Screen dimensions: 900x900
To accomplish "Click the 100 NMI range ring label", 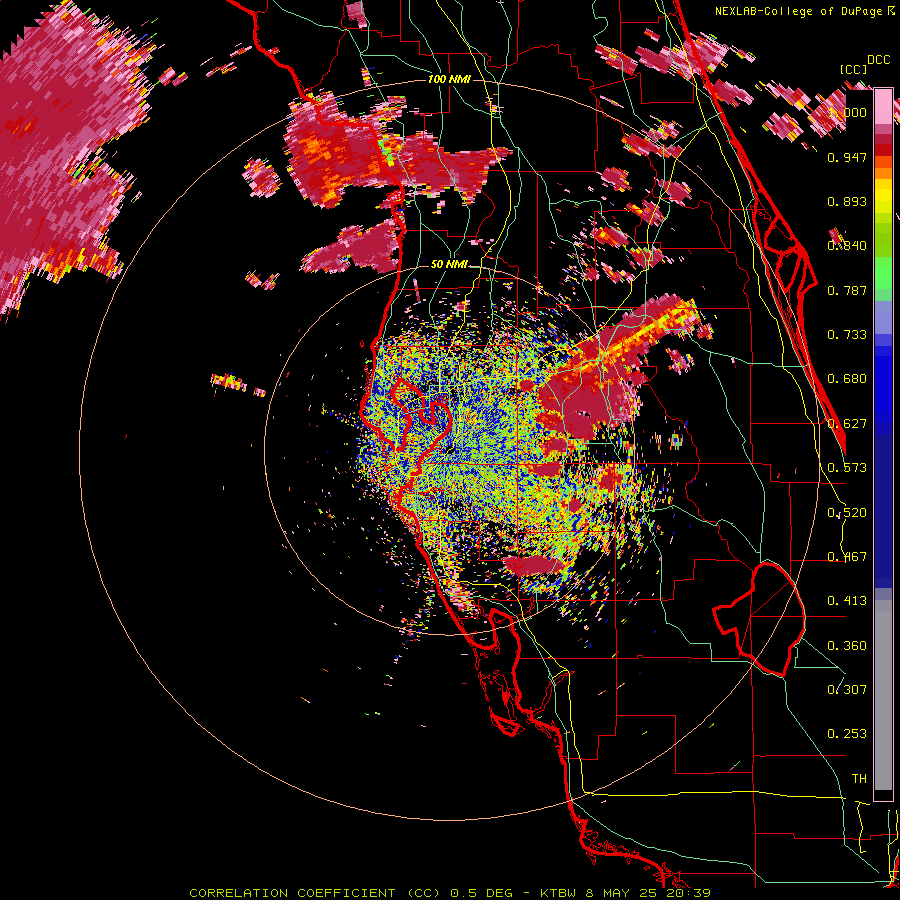I will point(449,79).
